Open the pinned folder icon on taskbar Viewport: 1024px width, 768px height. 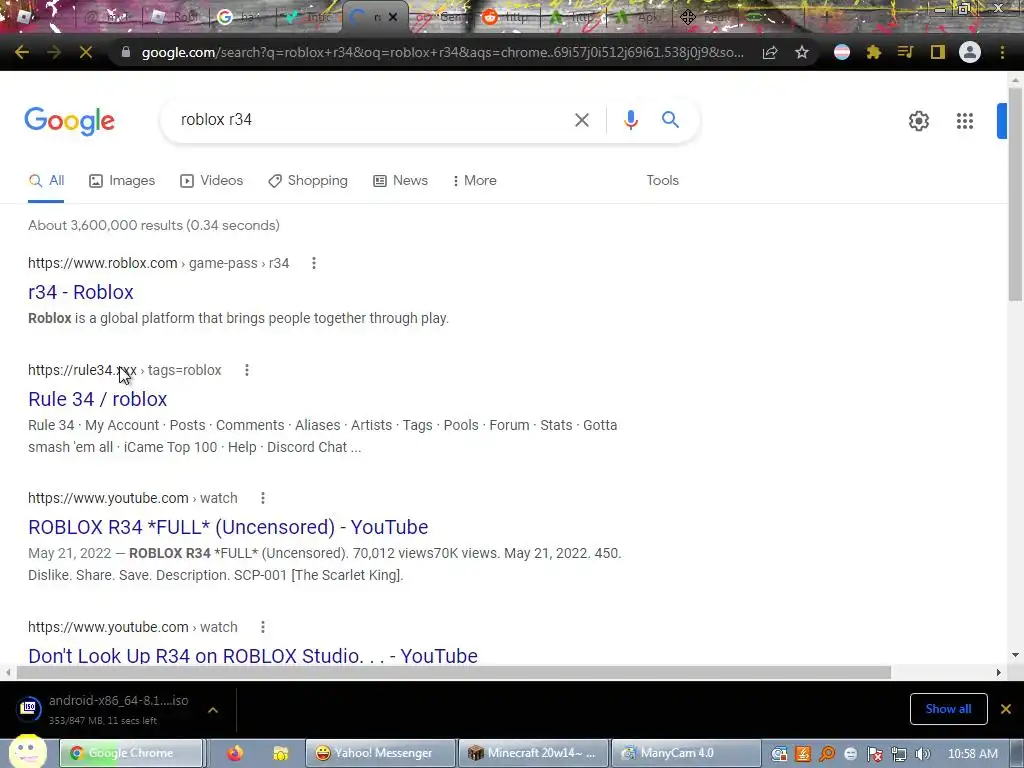click(281, 753)
